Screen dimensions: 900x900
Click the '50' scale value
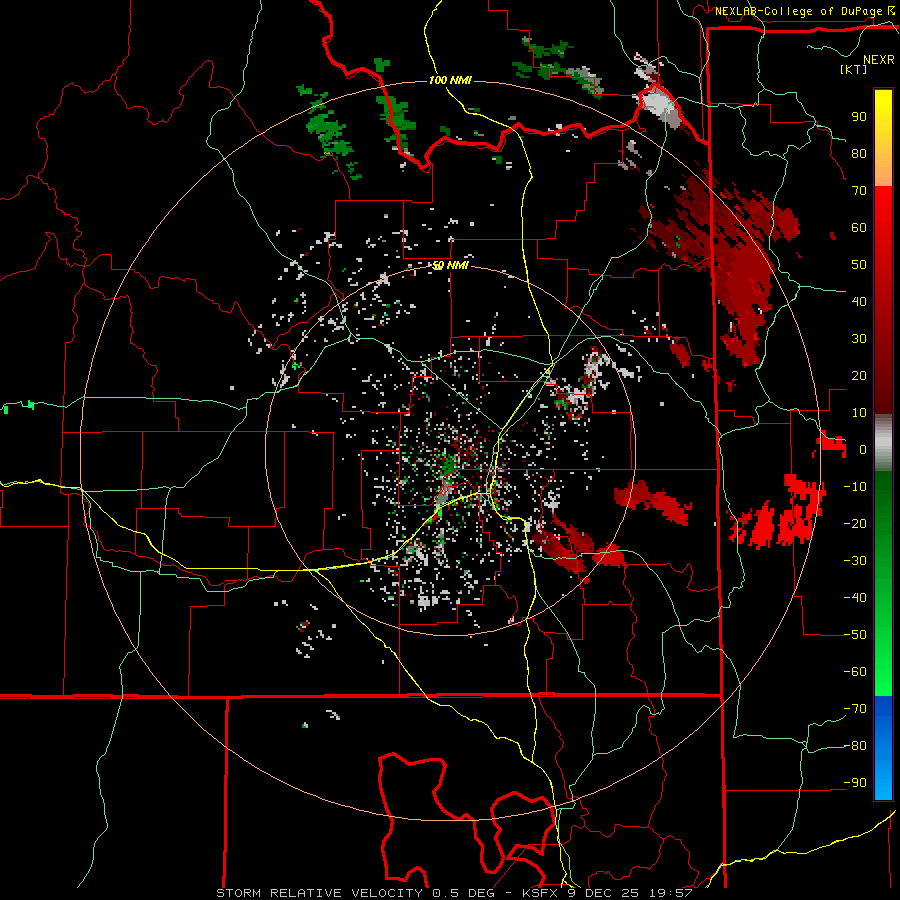(859, 265)
